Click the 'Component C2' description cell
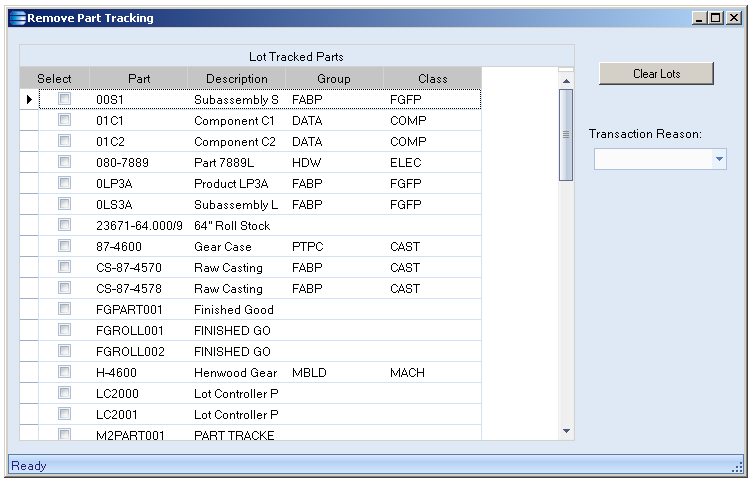The image size is (753, 482). point(237,142)
